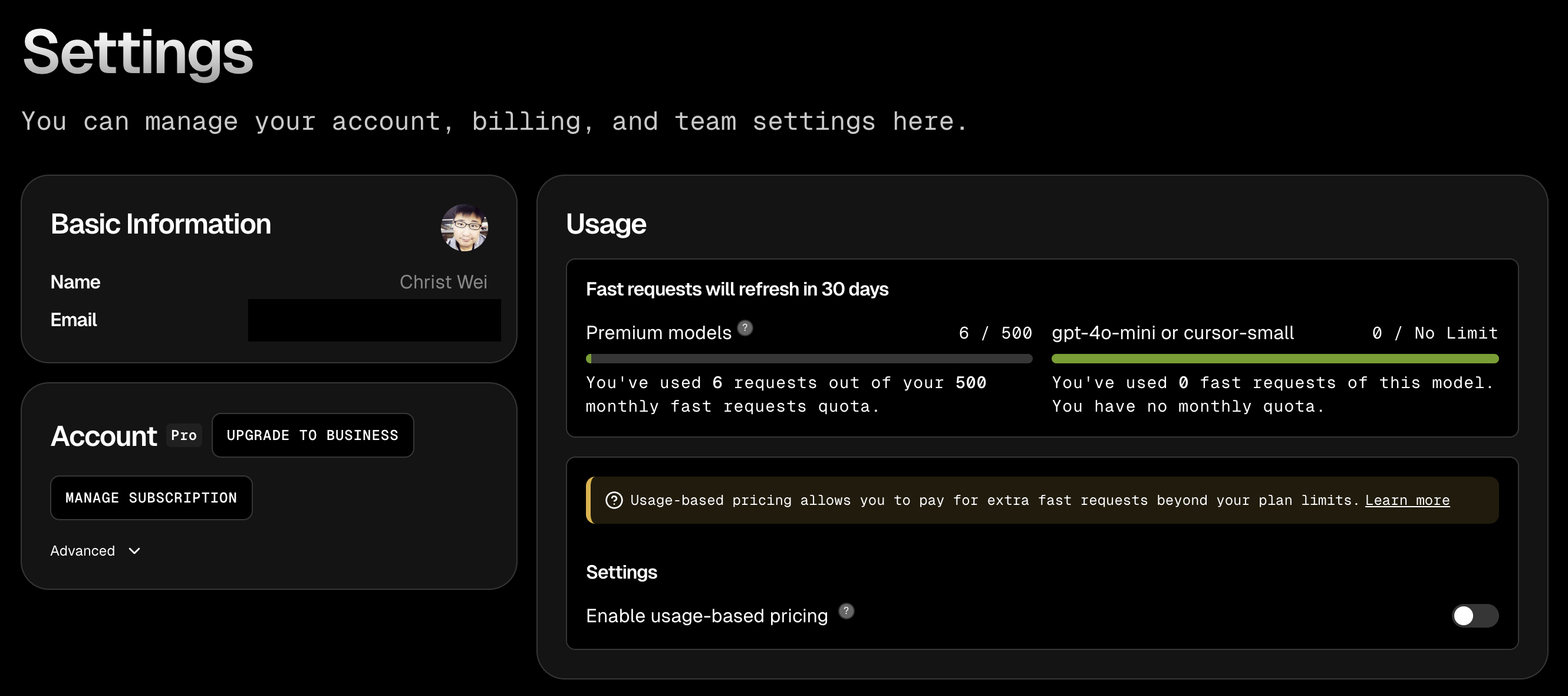The width and height of the screenshot is (1568, 696).
Task: Click the gpt-4o-mini usage progress bar
Action: pos(1274,359)
